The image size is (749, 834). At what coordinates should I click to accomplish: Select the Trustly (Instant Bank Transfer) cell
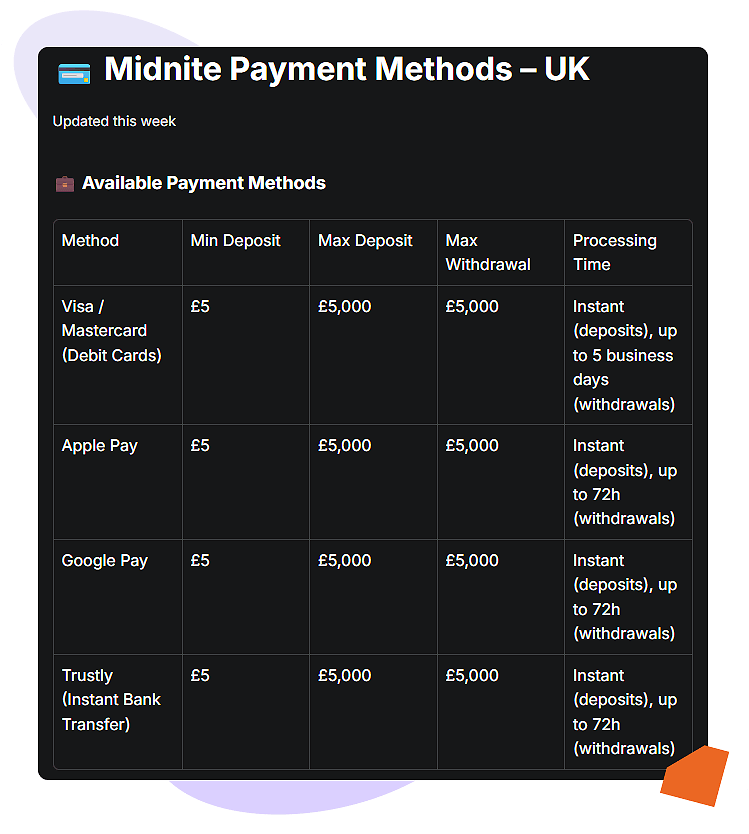tap(111, 700)
